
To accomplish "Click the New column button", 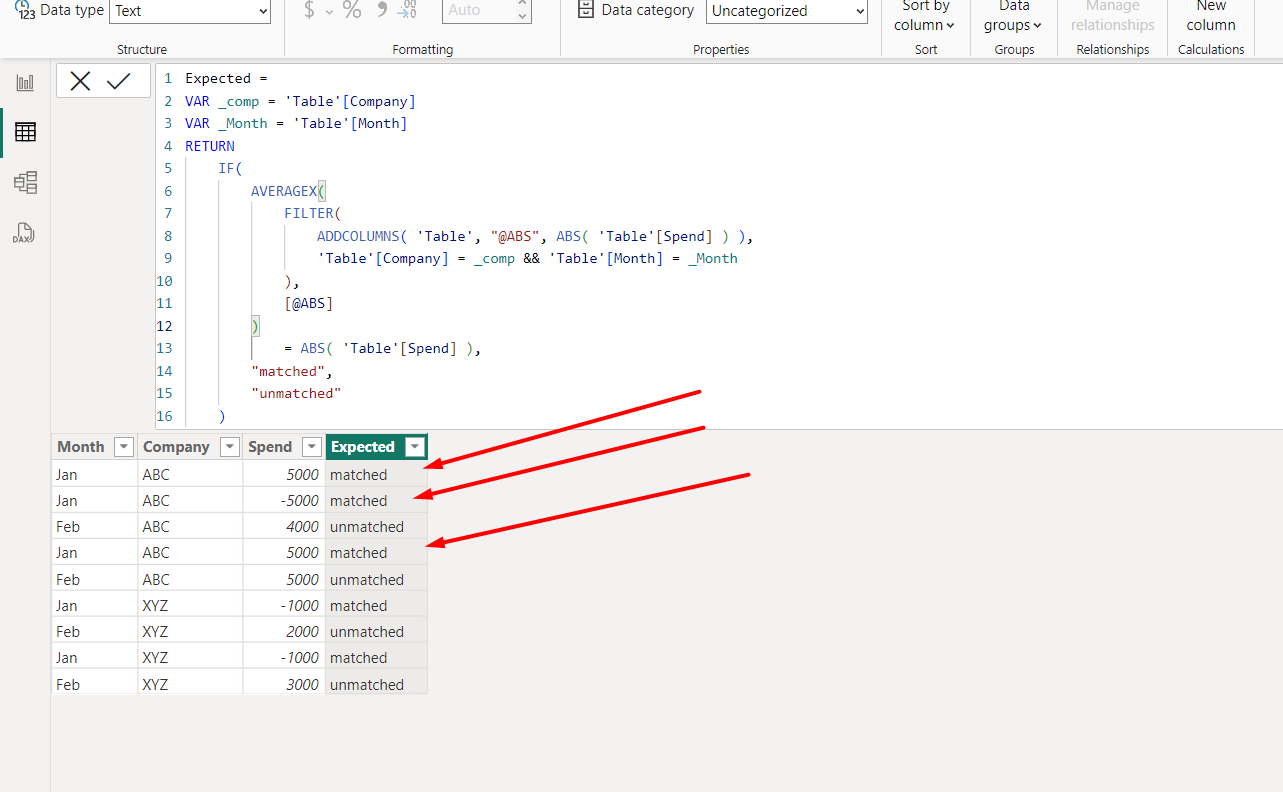I will coord(1211,16).
